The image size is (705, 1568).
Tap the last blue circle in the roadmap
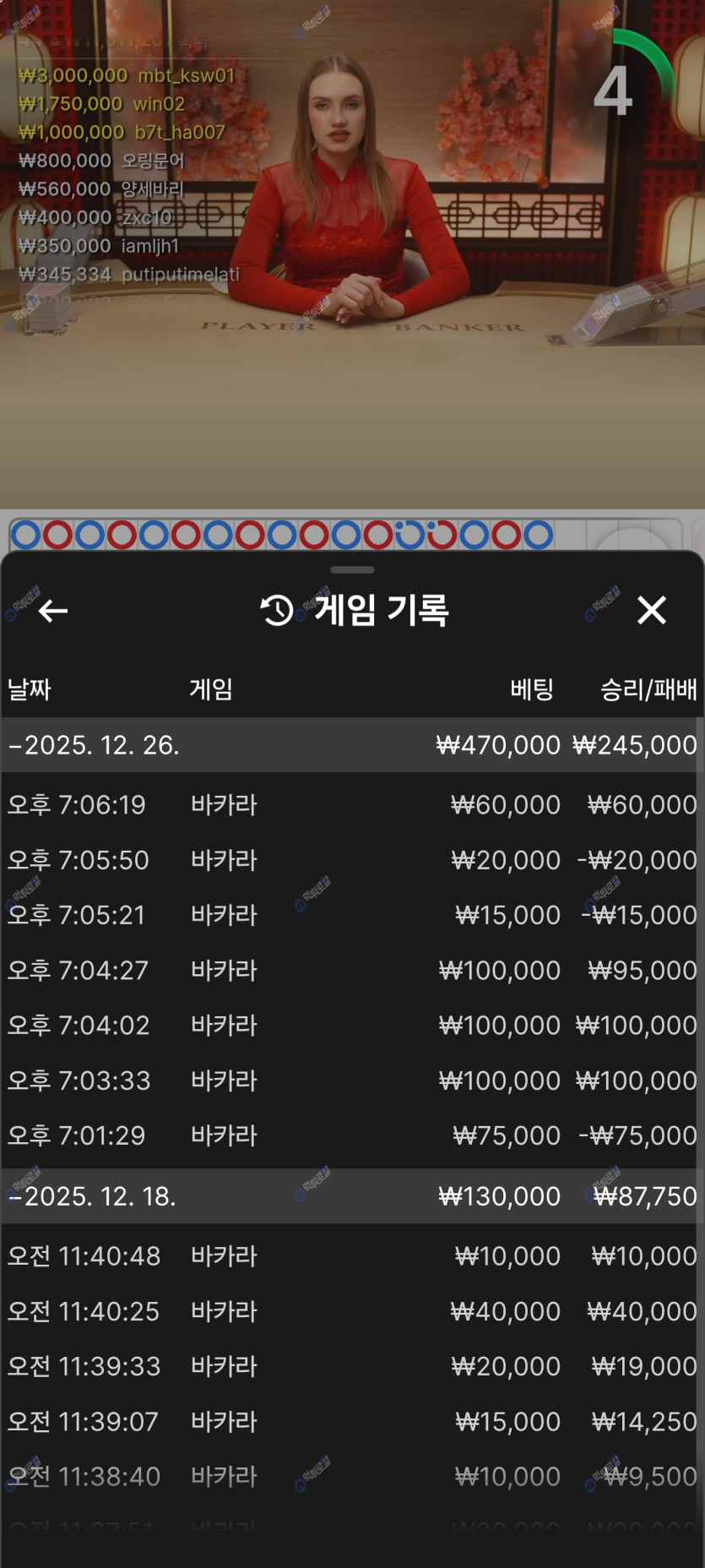[x=538, y=535]
